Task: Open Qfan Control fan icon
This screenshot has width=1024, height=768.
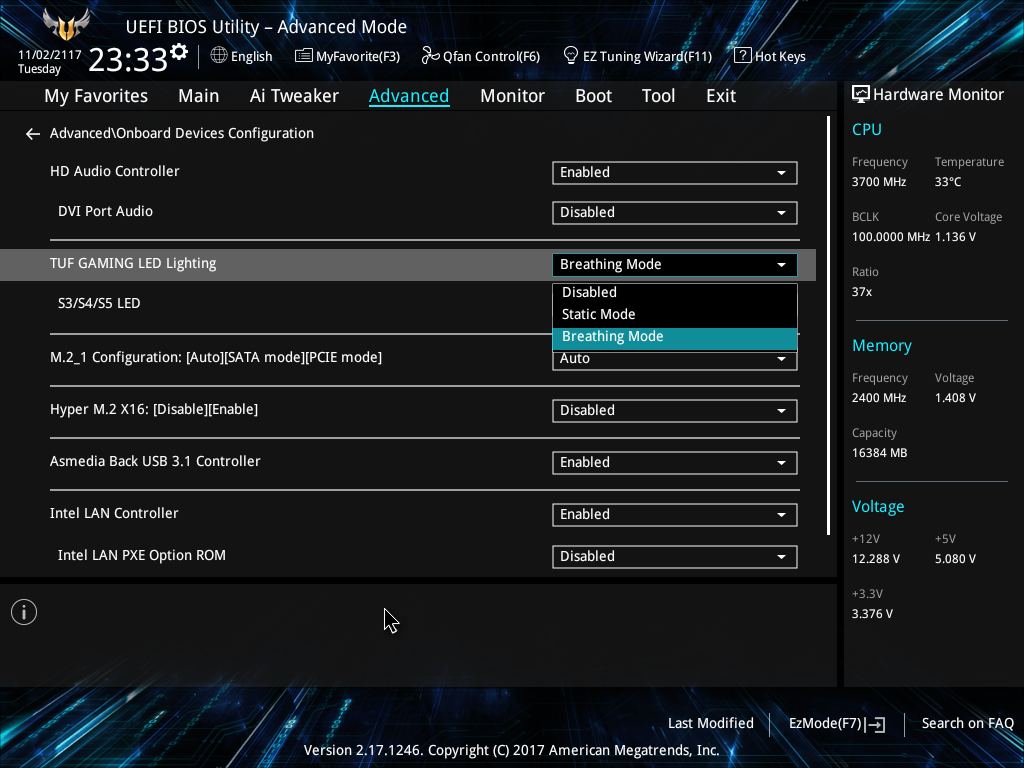Action: click(430, 56)
